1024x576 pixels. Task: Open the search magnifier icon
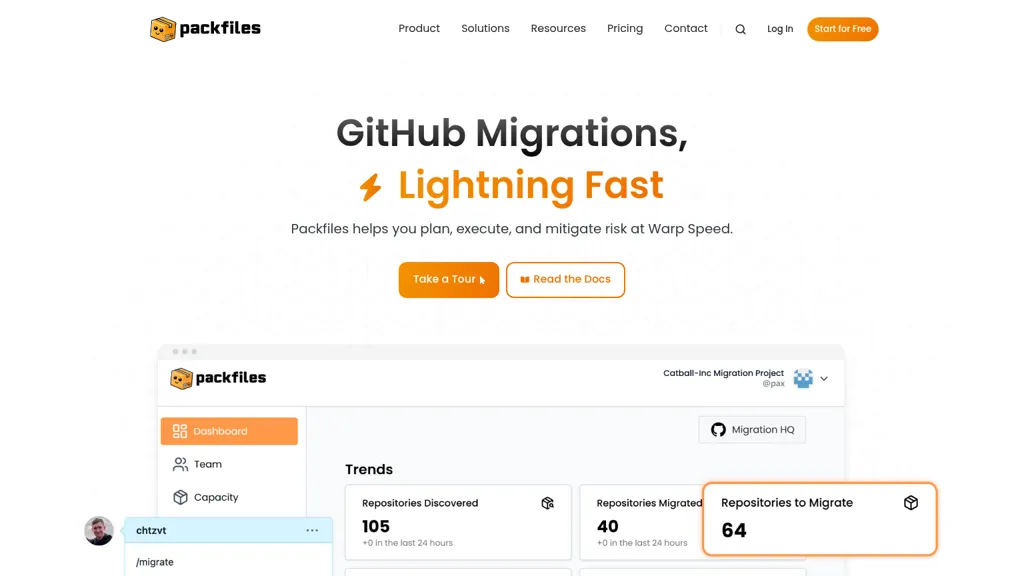(x=740, y=29)
